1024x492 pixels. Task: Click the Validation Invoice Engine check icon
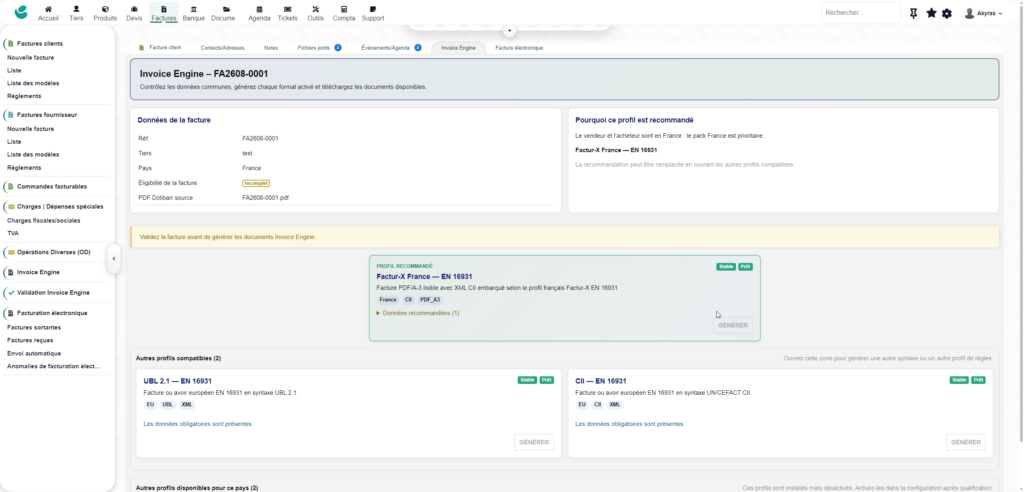coord(11,293)
